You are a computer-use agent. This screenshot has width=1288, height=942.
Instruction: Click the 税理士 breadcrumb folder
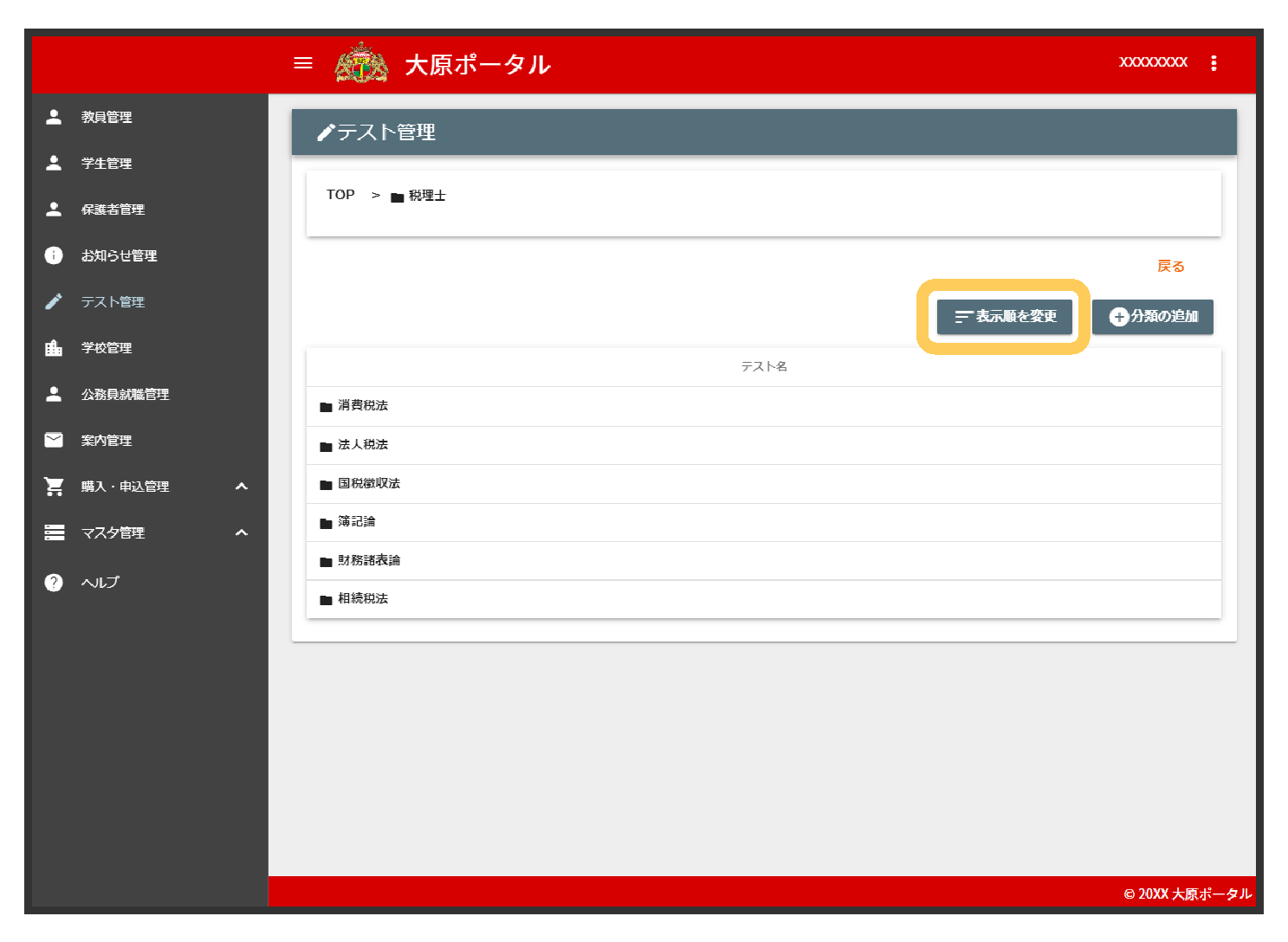[418, 196]
